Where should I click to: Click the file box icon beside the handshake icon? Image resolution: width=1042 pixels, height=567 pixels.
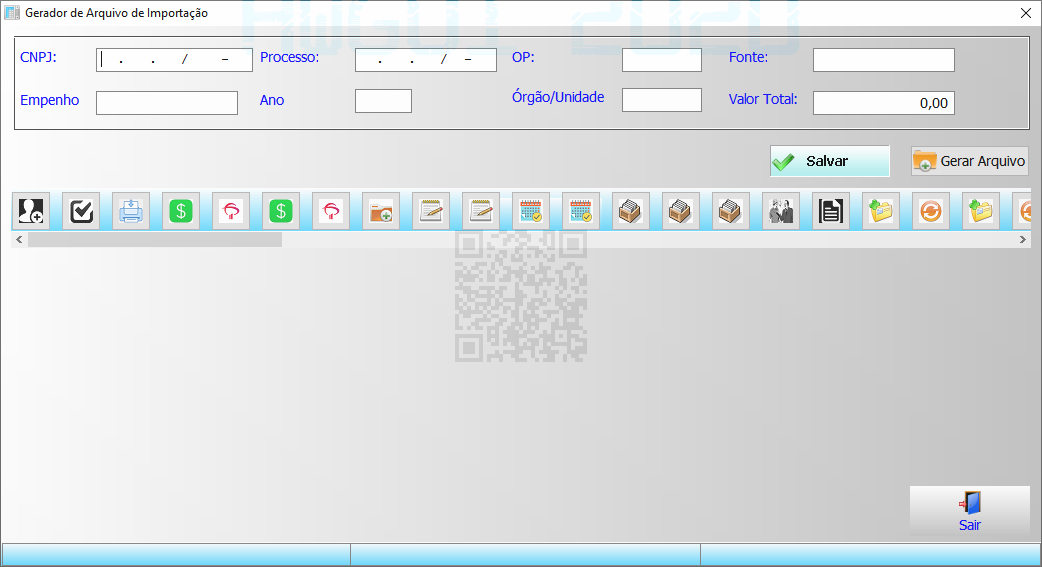click(731, 211)
